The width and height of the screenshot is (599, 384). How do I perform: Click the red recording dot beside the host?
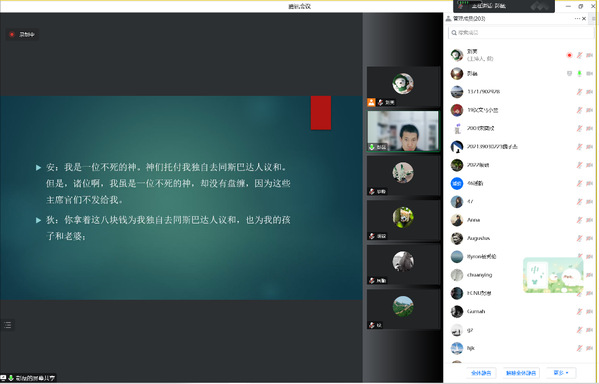(569, 55)
